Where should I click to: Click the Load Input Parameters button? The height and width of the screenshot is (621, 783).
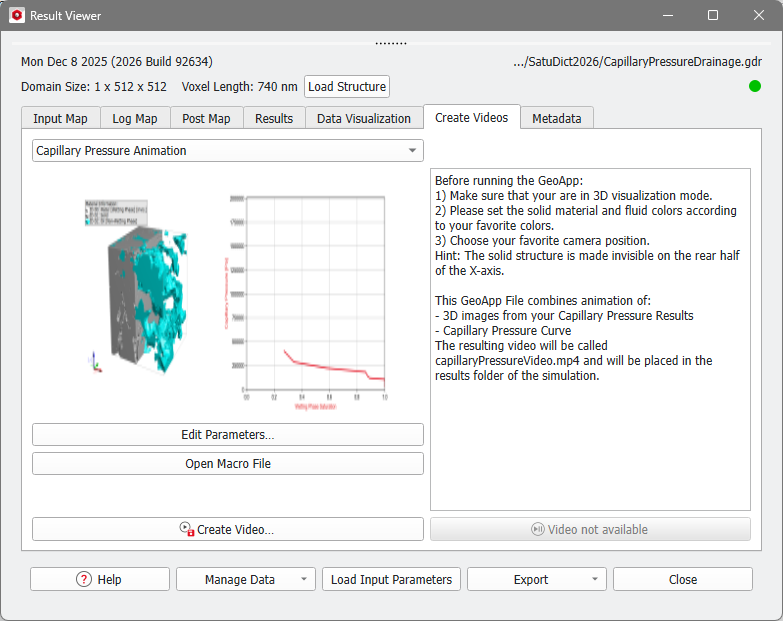[x=391, y=580]
